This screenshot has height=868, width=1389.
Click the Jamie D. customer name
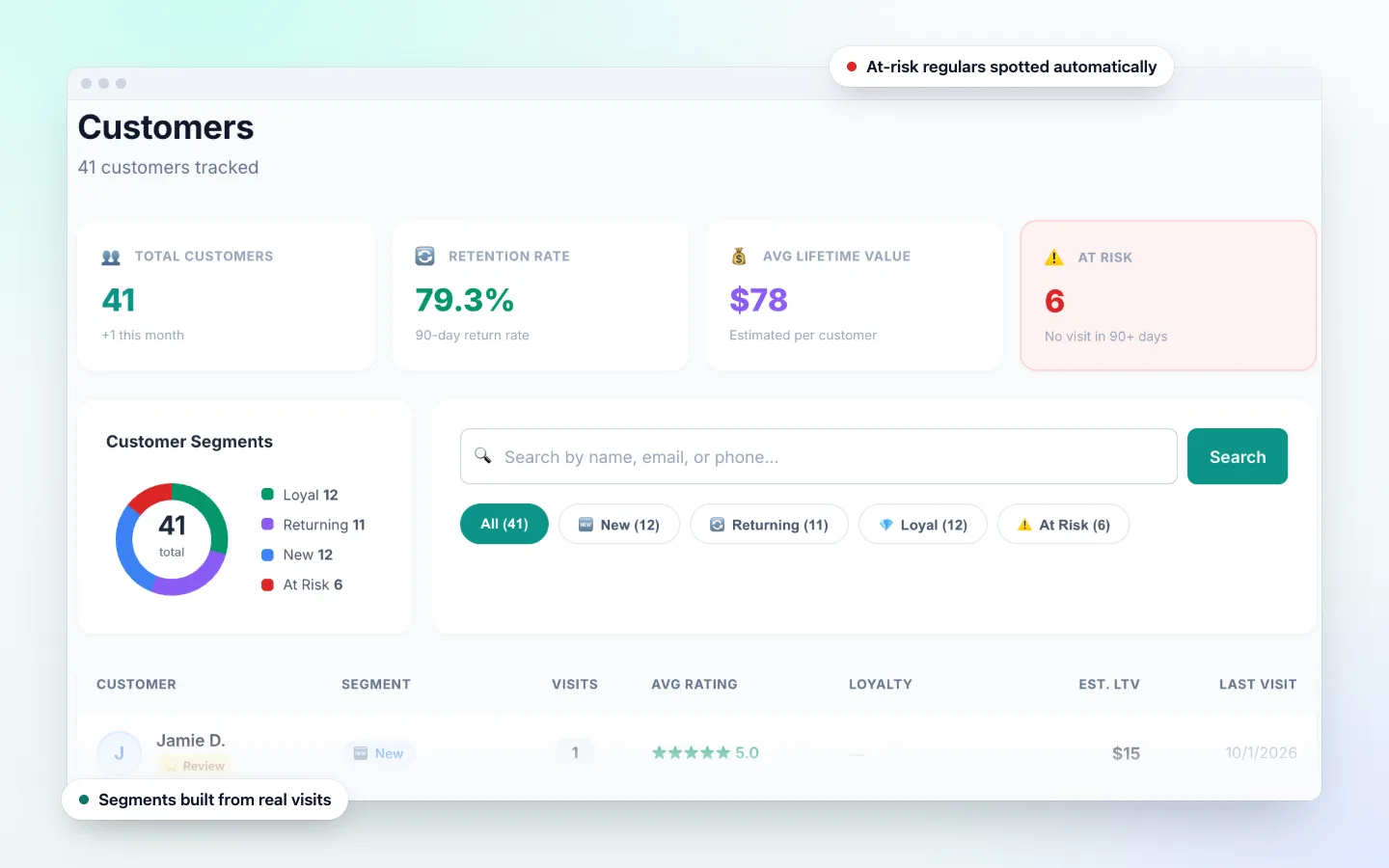tap(191, 741)
